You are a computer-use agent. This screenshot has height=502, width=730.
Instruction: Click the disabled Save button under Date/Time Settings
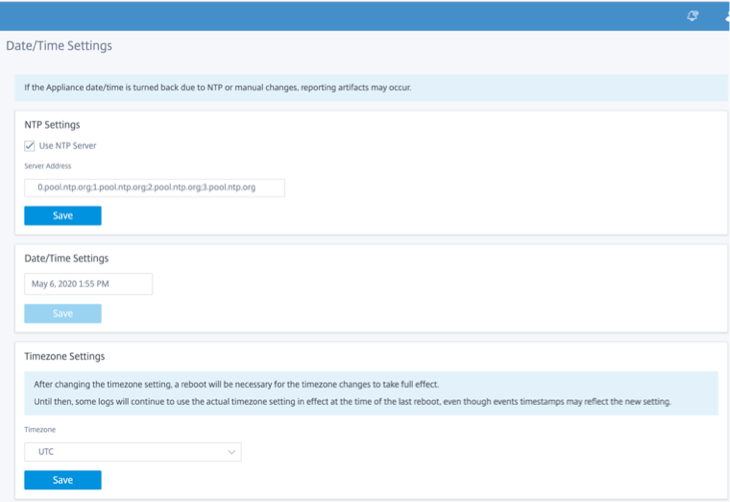coord(63,313)
